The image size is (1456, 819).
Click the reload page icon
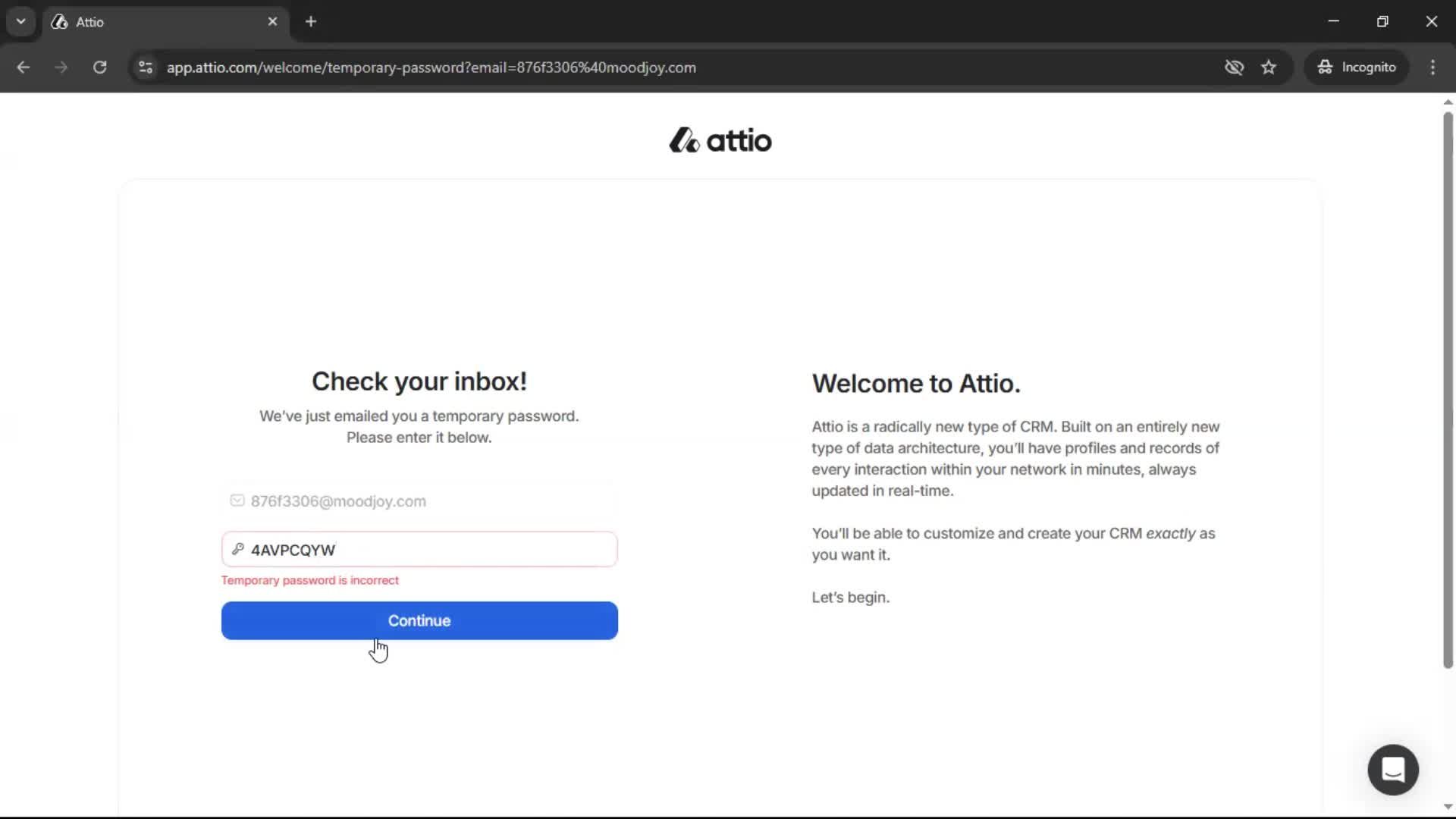pos(99,67)
